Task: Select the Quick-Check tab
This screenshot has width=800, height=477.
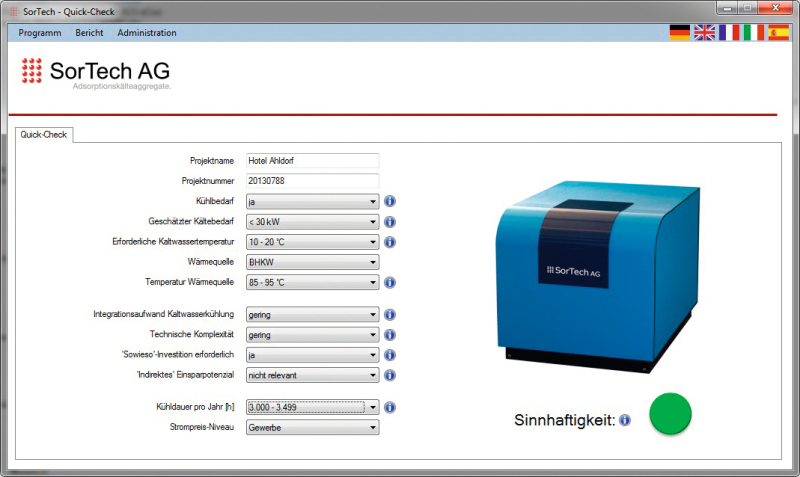Action: coord(44,135)
